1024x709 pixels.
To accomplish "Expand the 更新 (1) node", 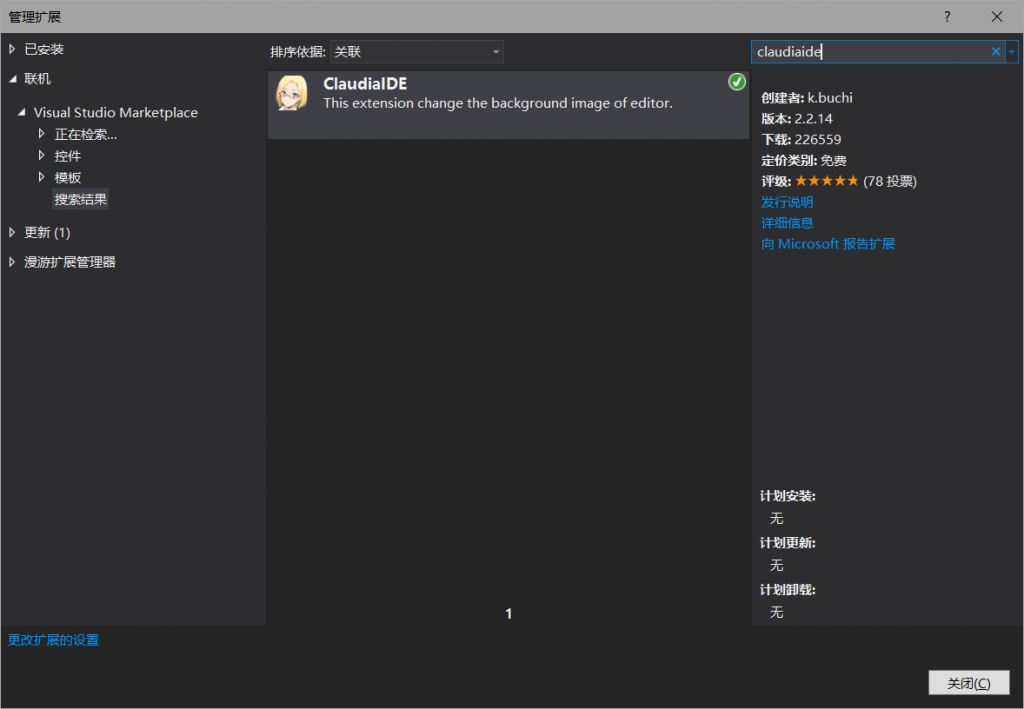I will [13, 232].
